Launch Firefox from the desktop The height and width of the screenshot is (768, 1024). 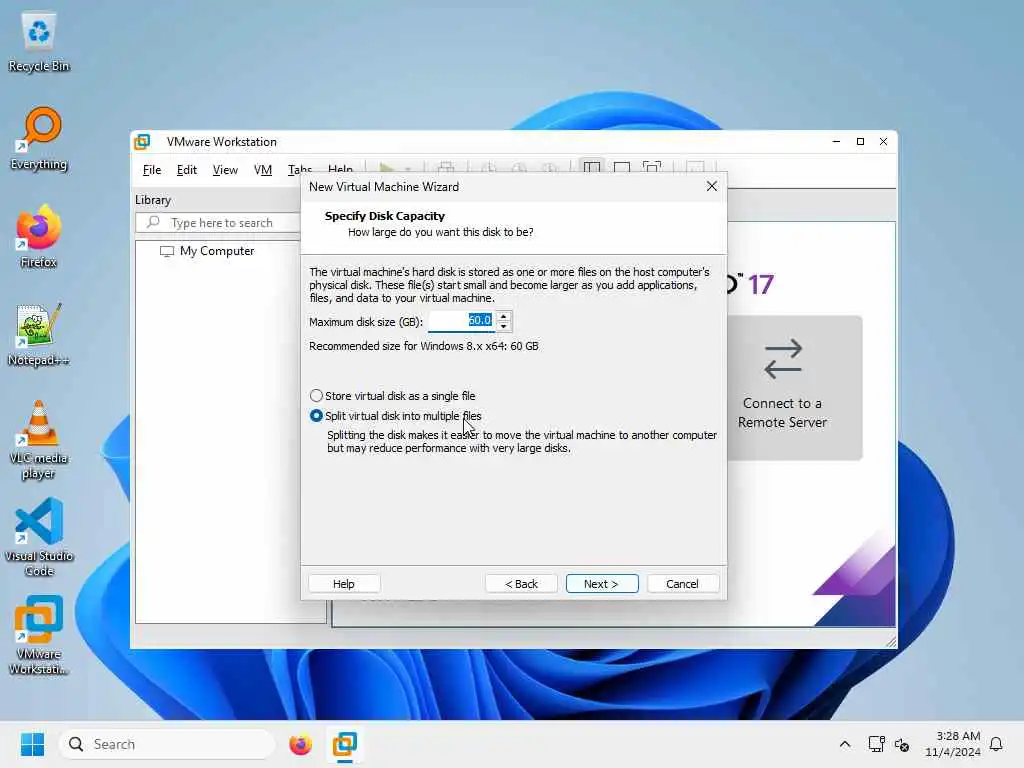click(x=39, y=236)
